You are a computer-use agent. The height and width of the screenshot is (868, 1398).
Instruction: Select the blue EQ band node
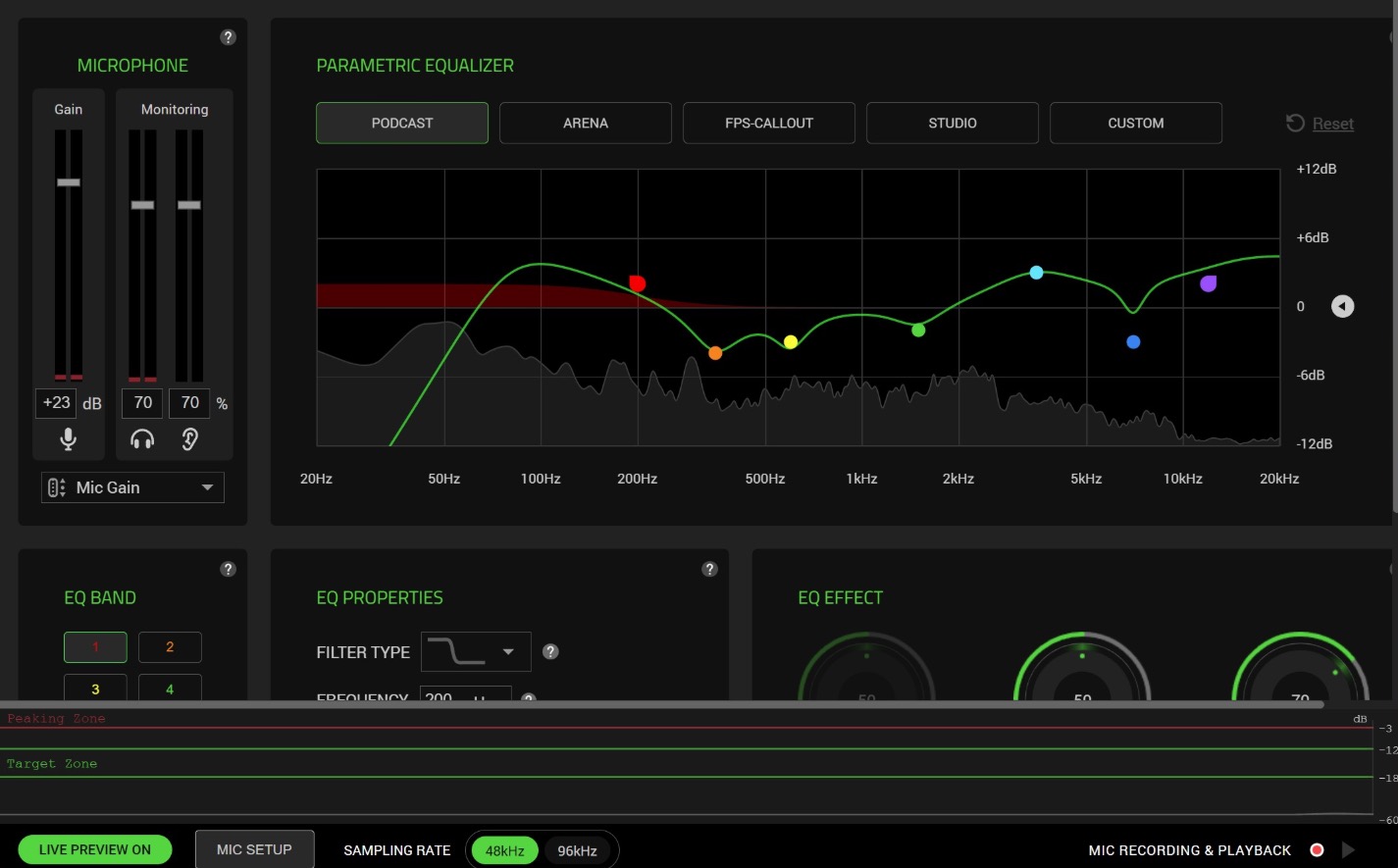pyautogui.click(x=1133, y=342)
